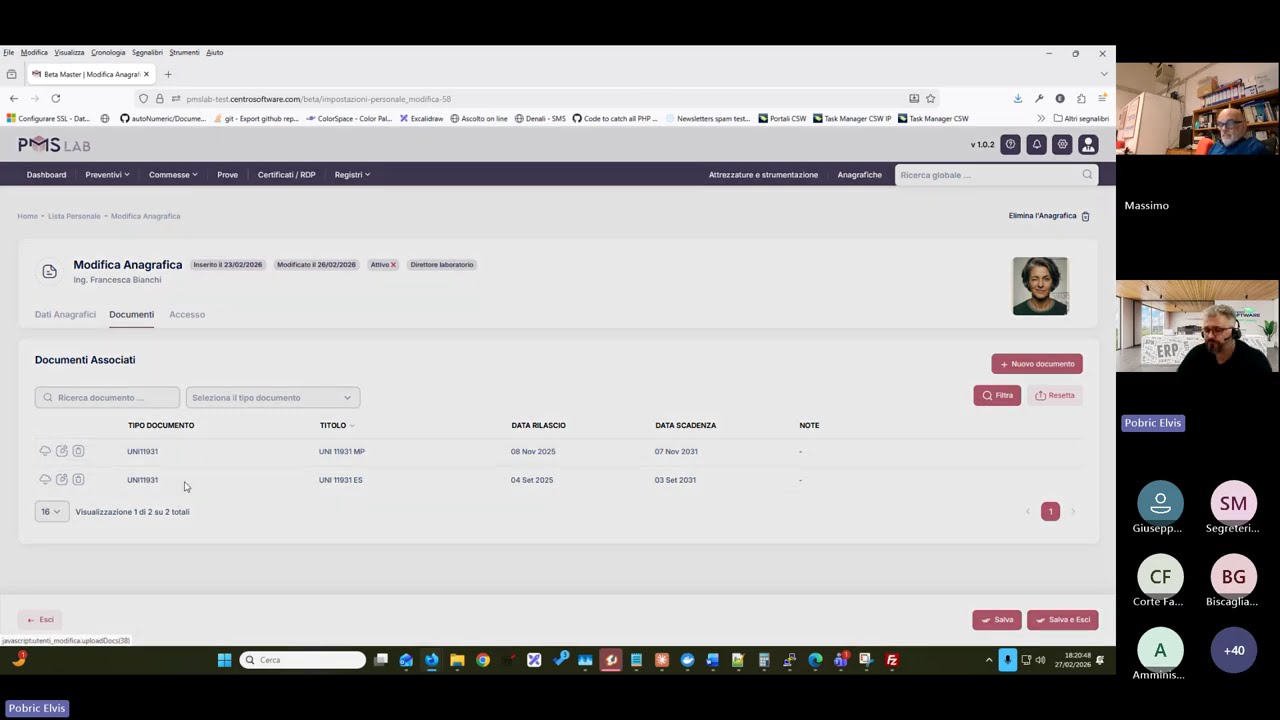Click the PMS LAB logo
The height and width of the screenshot is (720, 1280).
(54, 145)
